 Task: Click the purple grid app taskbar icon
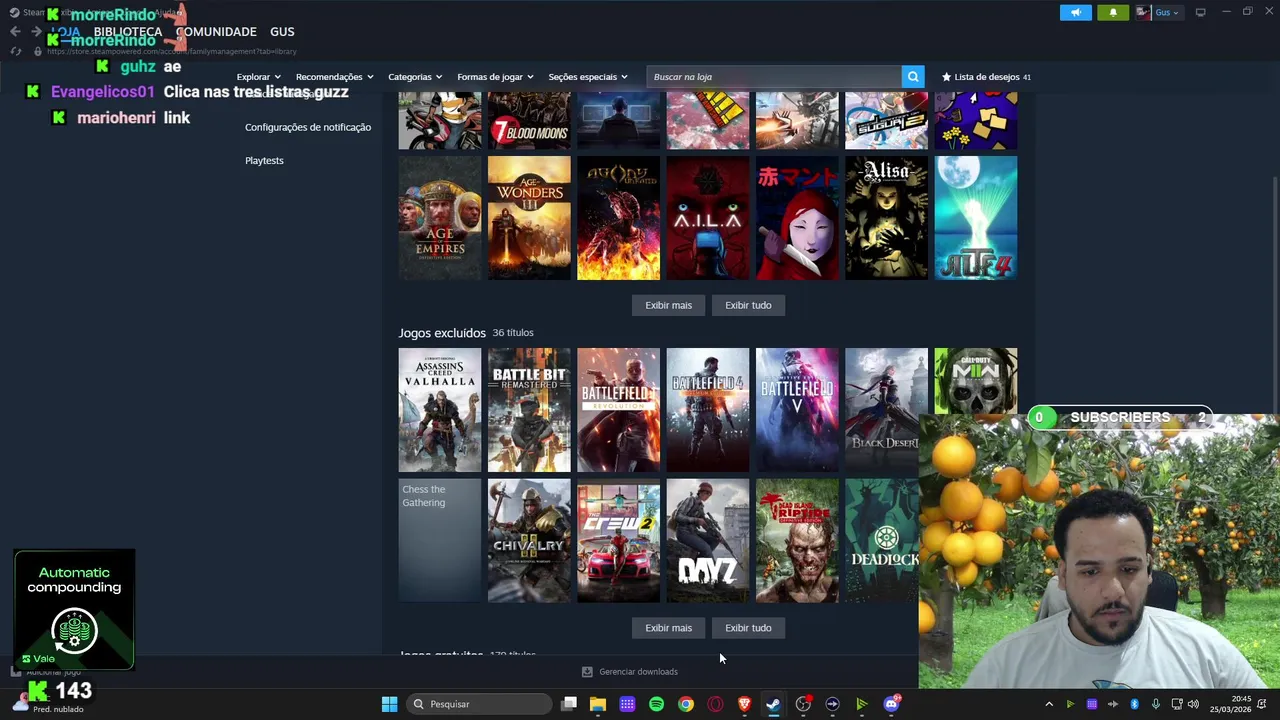[627, 704]
